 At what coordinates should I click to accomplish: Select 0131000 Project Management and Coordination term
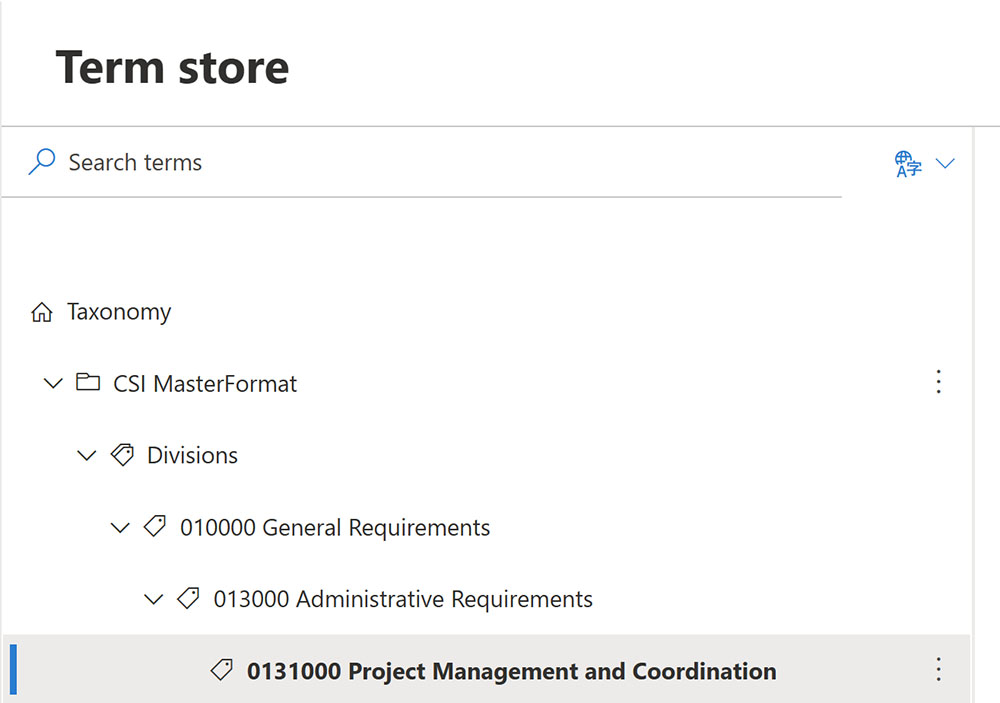511,671
